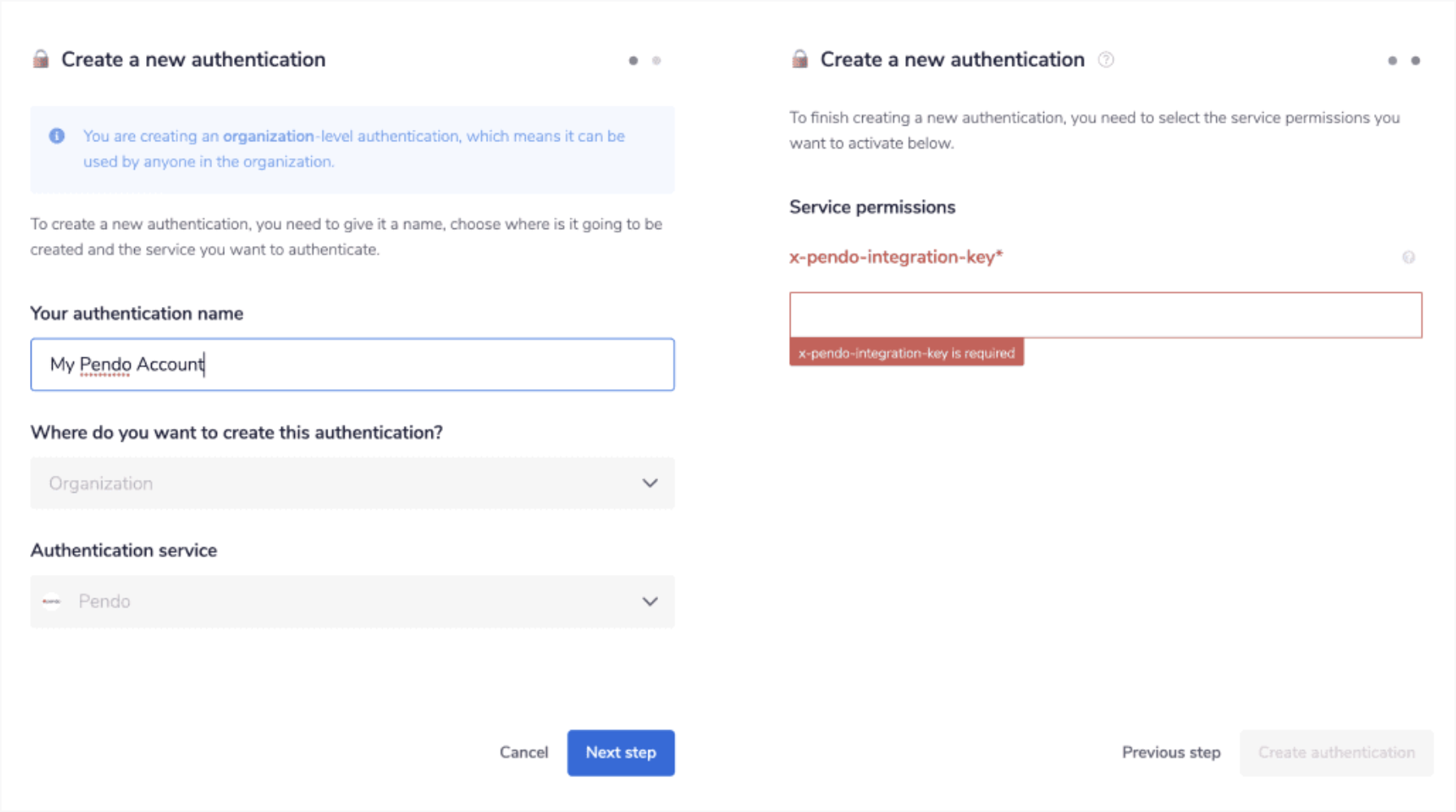Screen dimensions: 1456x812
Task: Click second step dot in right panel
Action: 1415,61
